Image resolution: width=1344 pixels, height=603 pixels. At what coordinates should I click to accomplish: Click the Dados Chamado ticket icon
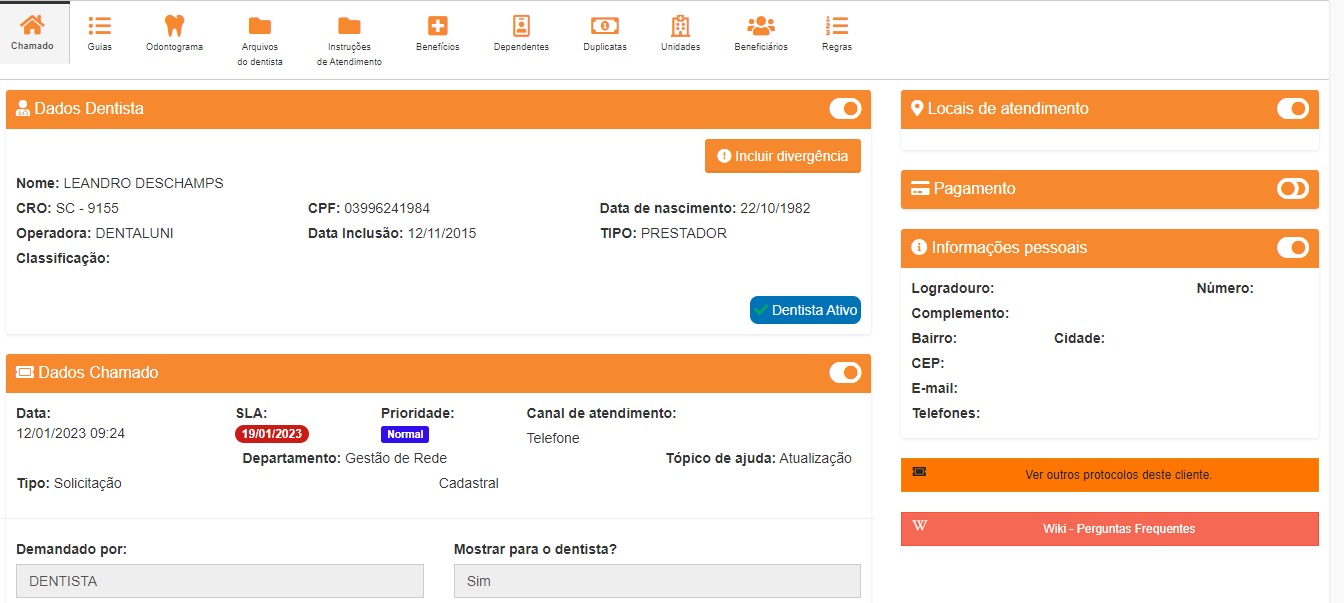25,372
